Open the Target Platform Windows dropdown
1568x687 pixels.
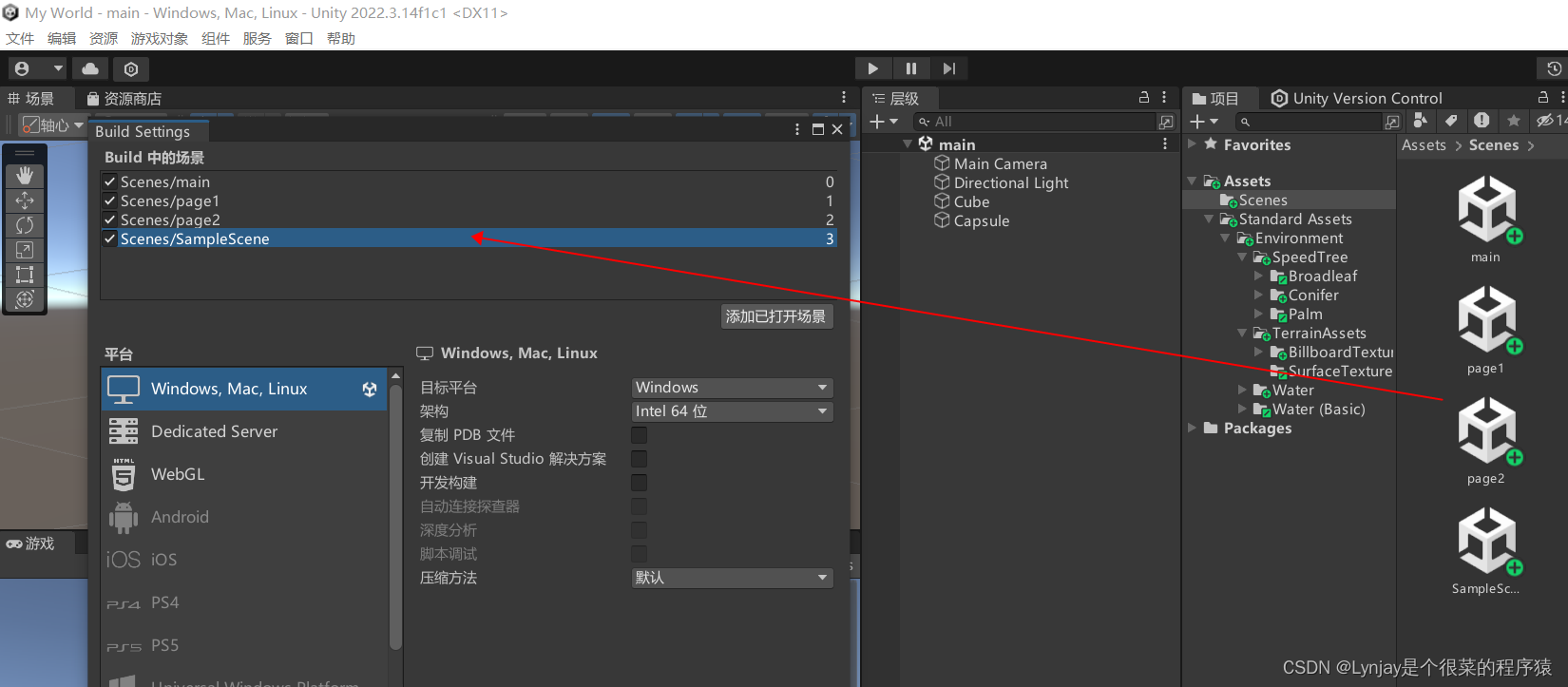point(732,388)
